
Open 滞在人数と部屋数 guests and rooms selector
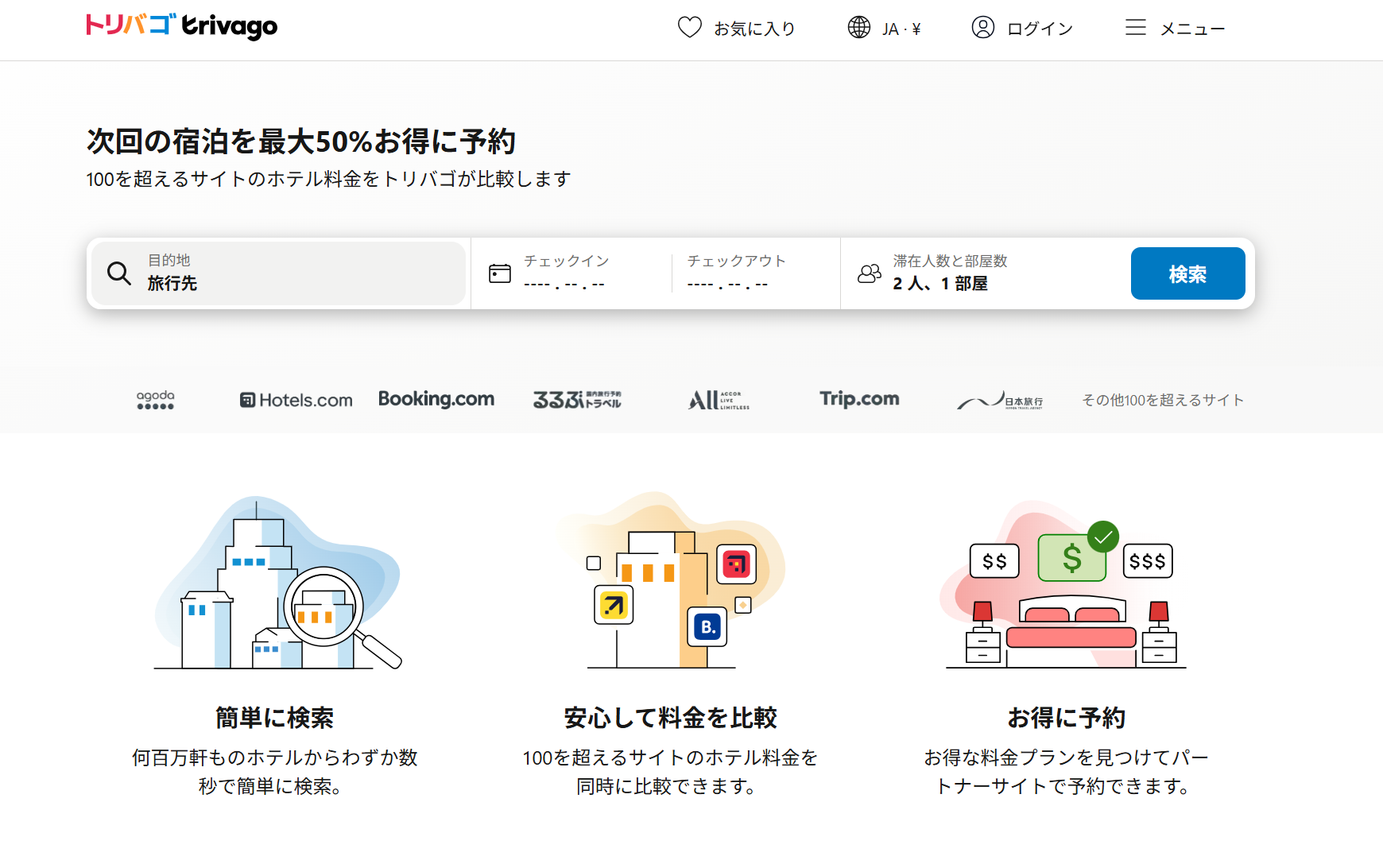[x=984, y=273]
